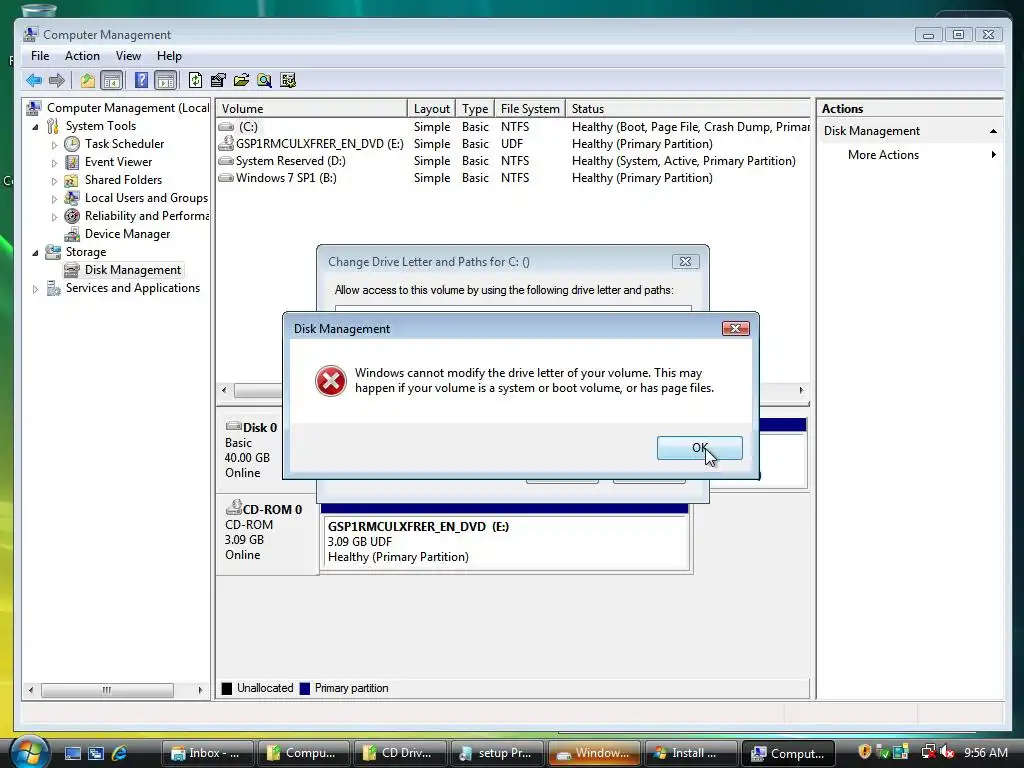Toggle Show/Hide Console Tree toolbar icon
Viewport: 1024px width, 768px height.
tap(112, 80)
